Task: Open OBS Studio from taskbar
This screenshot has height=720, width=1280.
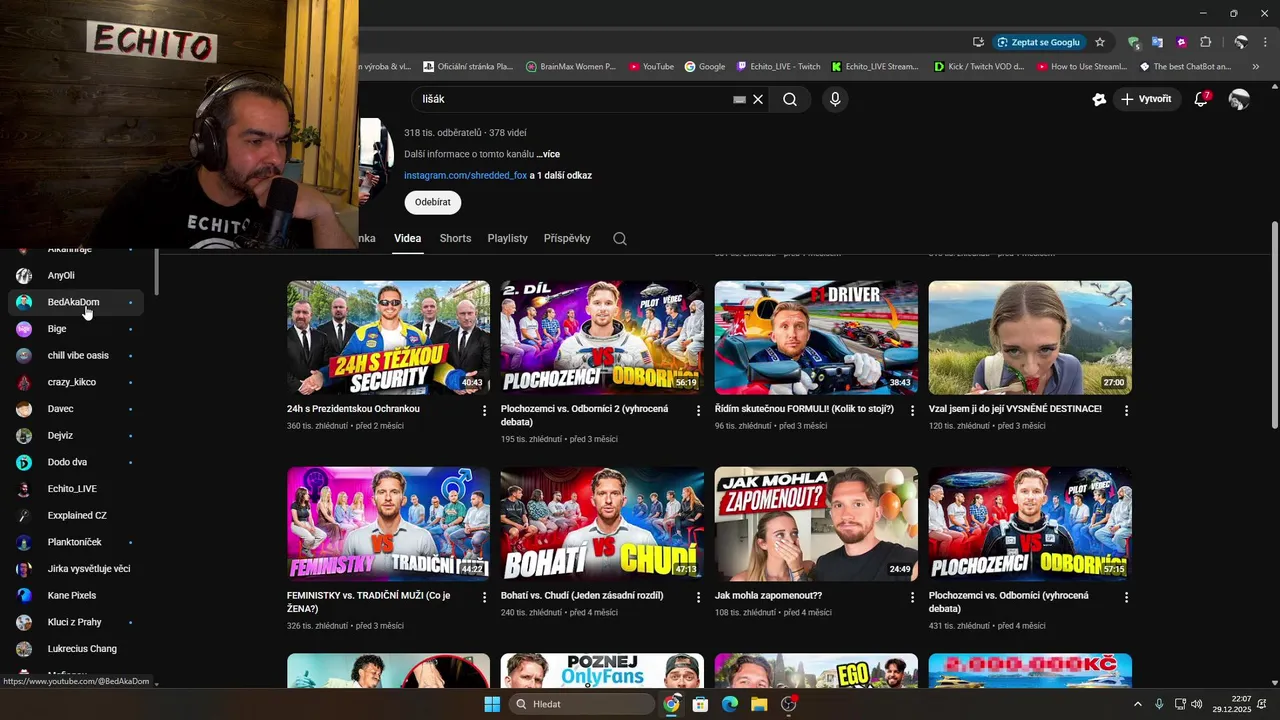Action: click(x=788, y=704)
